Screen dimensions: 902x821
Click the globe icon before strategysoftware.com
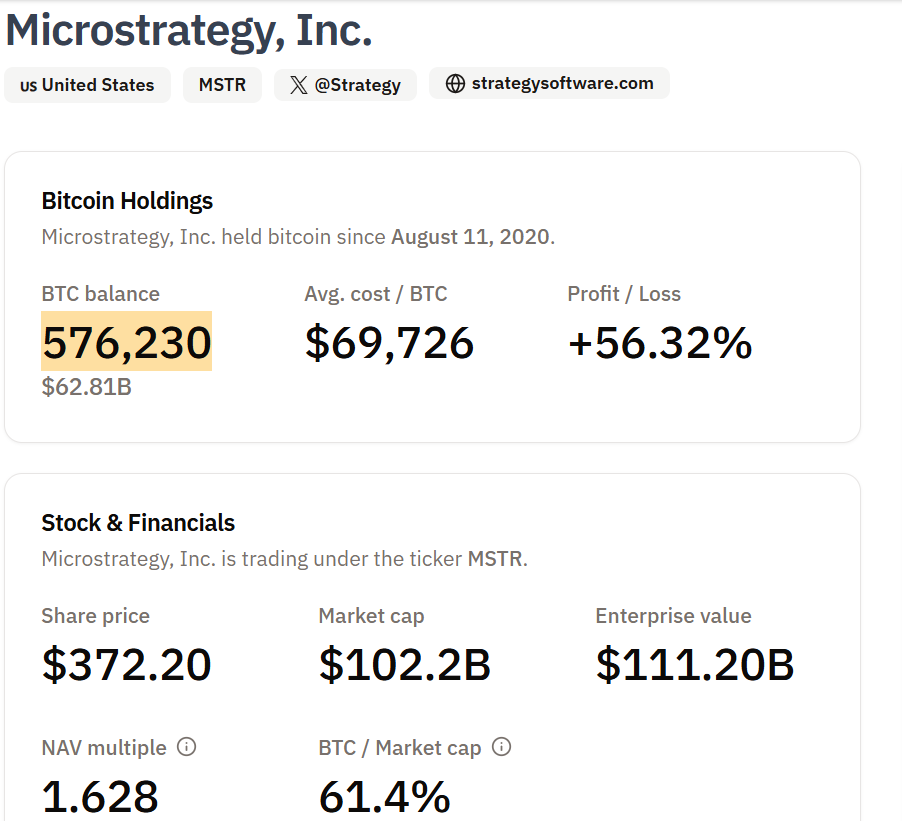point(455,83)
